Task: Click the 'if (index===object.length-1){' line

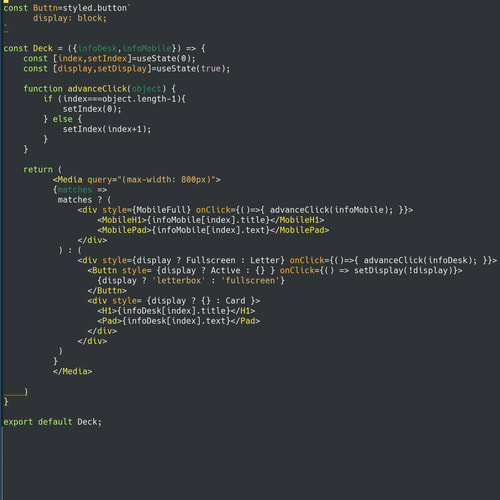Action: tap(114, 99)
